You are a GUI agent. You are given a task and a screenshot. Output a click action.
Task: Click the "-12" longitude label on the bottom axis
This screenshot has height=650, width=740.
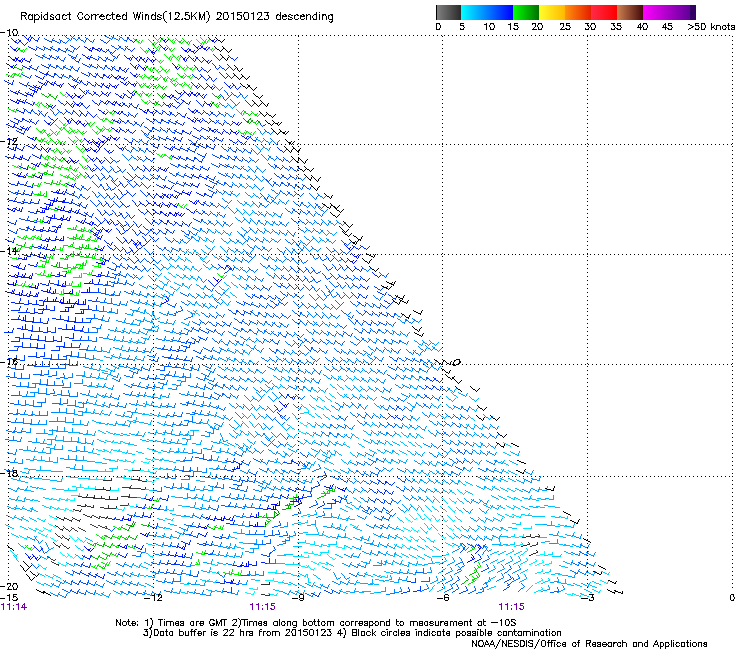pyautogui.click(x=153, y=598)
